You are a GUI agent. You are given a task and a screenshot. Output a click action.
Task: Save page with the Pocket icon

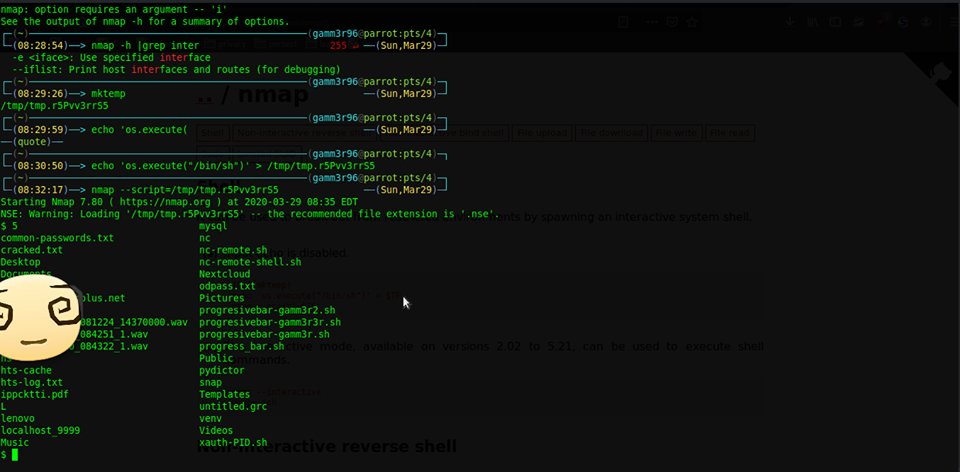(x=672, y=22)
